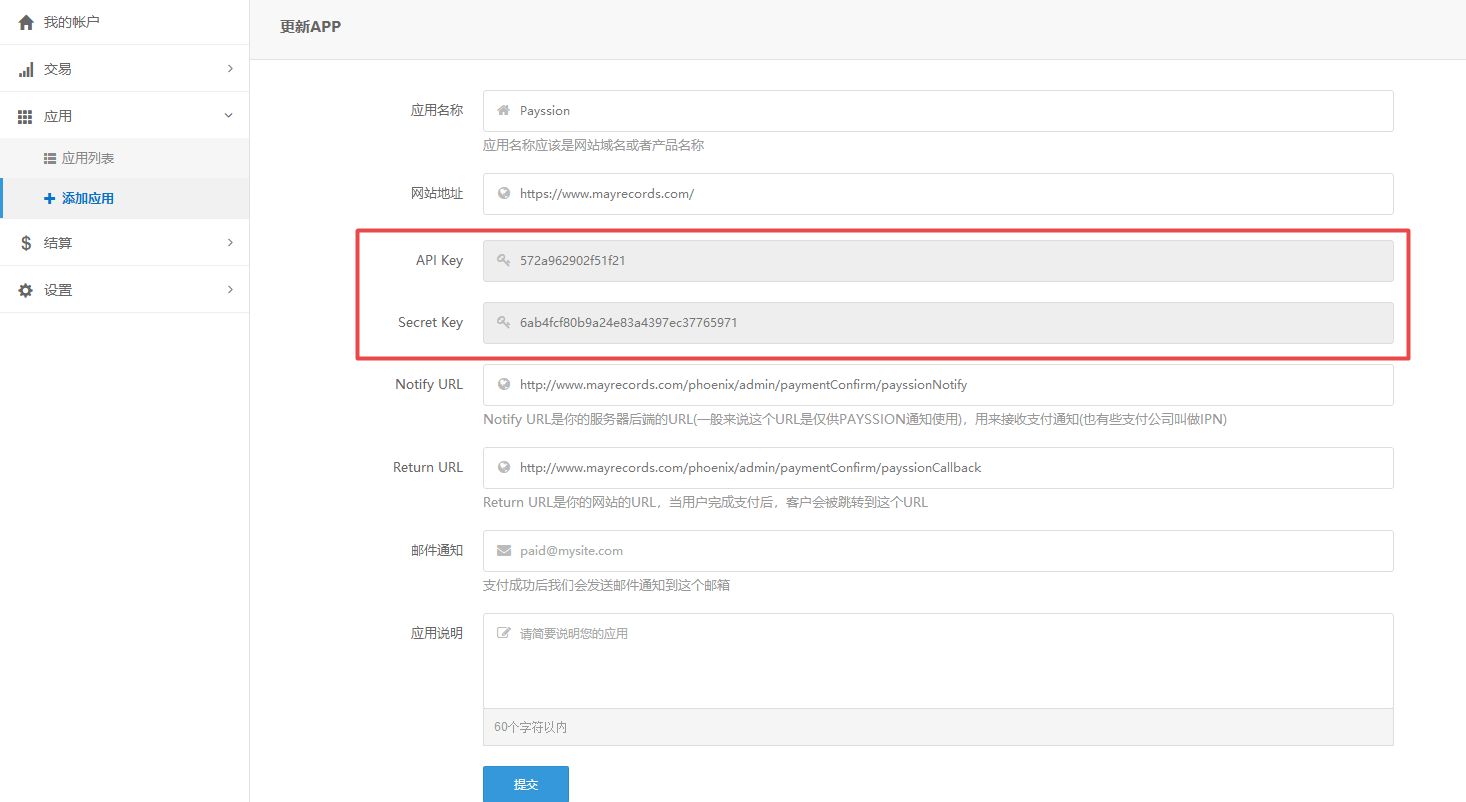Screen dimensions: 1466x802
Task: Click the 应用名称 field containing Payssion
Action: (x=937, y=111)
